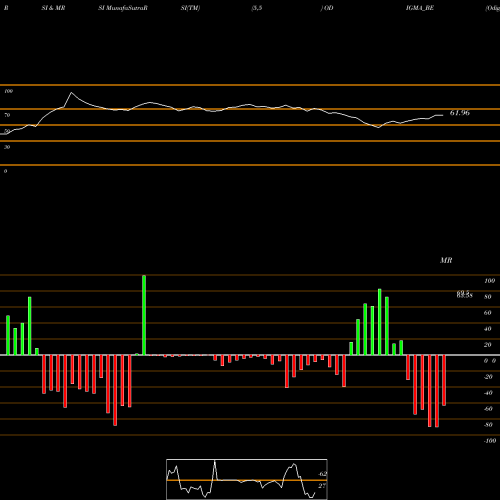Click the -40 label on MR axis
The width and height of the screenshot is (500, 500).
click(x=488, y=393)
